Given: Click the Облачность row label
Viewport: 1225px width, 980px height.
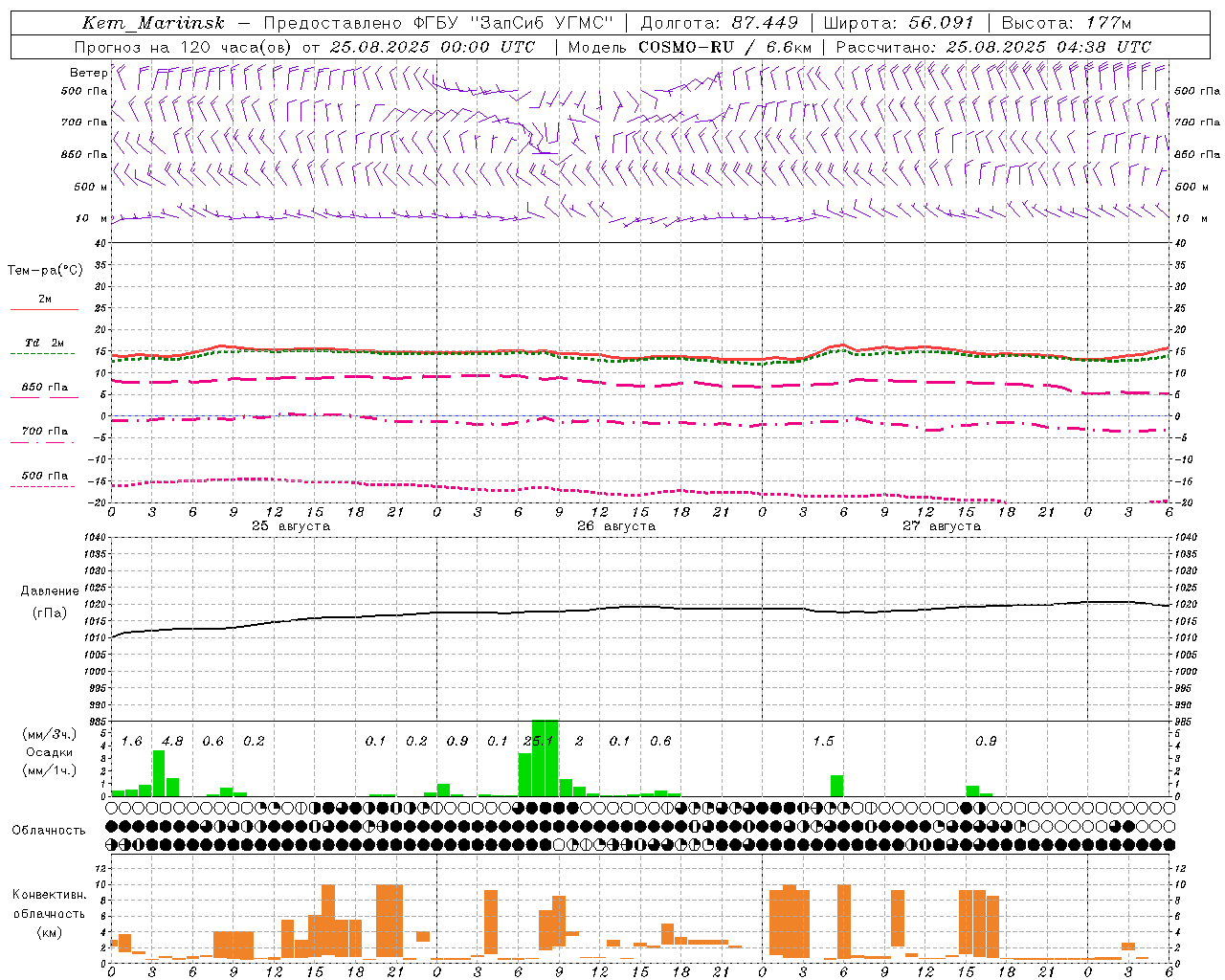Looking at the screenshot, I should [x=49, y=831].
